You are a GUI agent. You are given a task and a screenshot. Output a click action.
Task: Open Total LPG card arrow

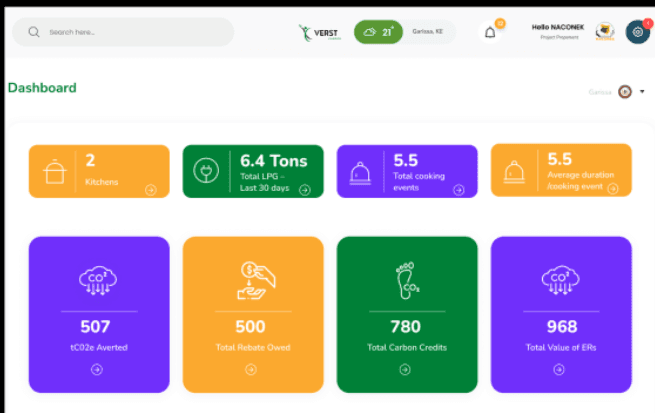click(304, 189)
